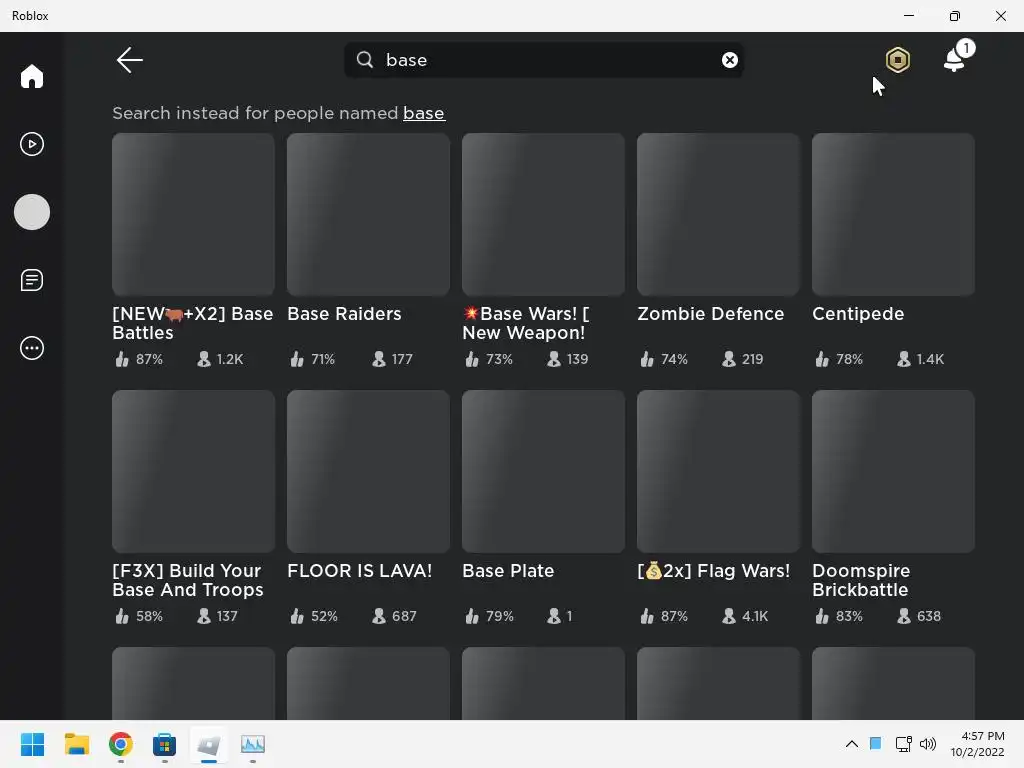This screenshot has height=768, width=1024.
Task: Select the Base Plate title text
Action: point(508,571)
